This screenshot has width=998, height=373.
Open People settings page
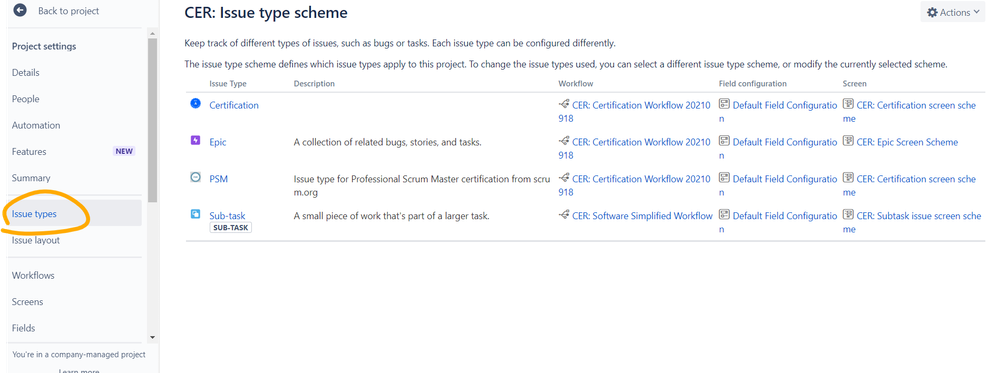[x=25, y=99]
